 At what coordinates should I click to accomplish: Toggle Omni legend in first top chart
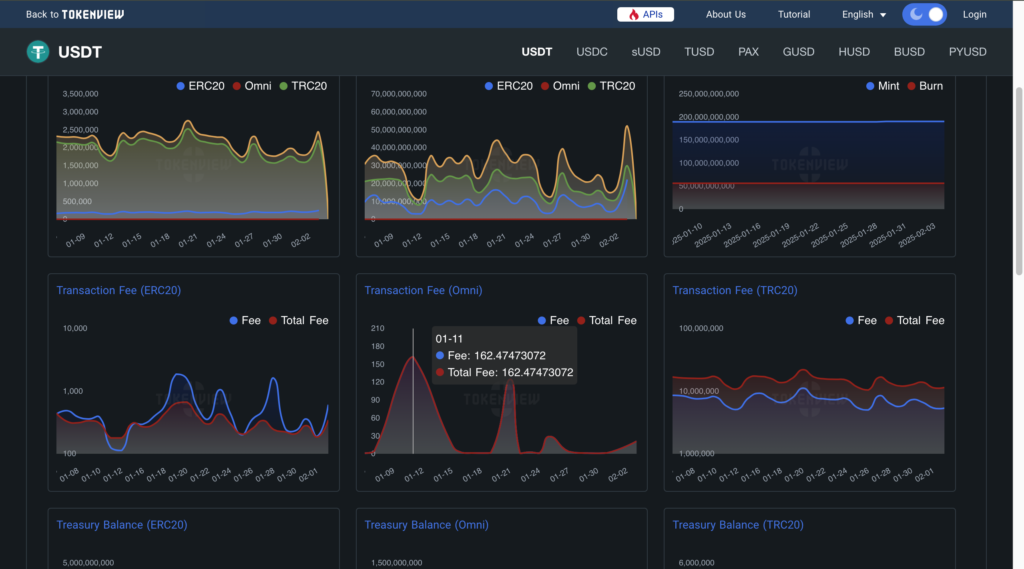click(252, 86)
